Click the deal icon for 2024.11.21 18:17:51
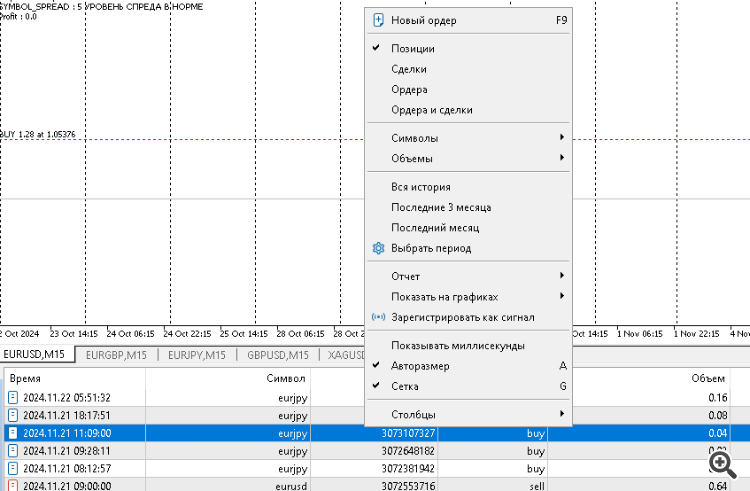This screenshot has width=750, height=491. [x=13, y=415]
